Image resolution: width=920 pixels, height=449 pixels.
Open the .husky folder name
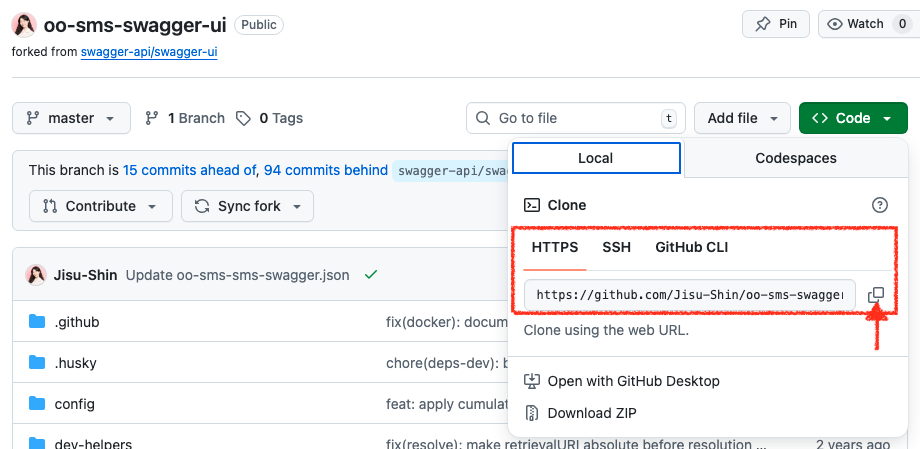click(76, 363)
